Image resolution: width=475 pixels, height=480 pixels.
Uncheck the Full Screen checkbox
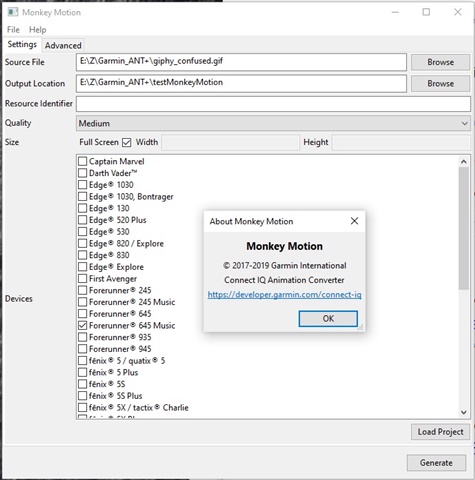point(127,142)
